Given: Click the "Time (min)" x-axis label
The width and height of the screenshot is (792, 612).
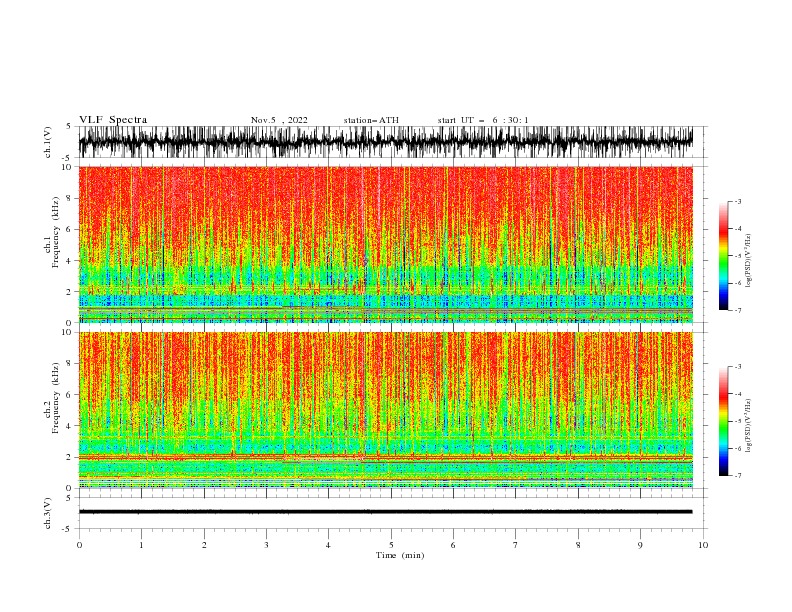Looking at the screenshot, I should click(400, 555).
